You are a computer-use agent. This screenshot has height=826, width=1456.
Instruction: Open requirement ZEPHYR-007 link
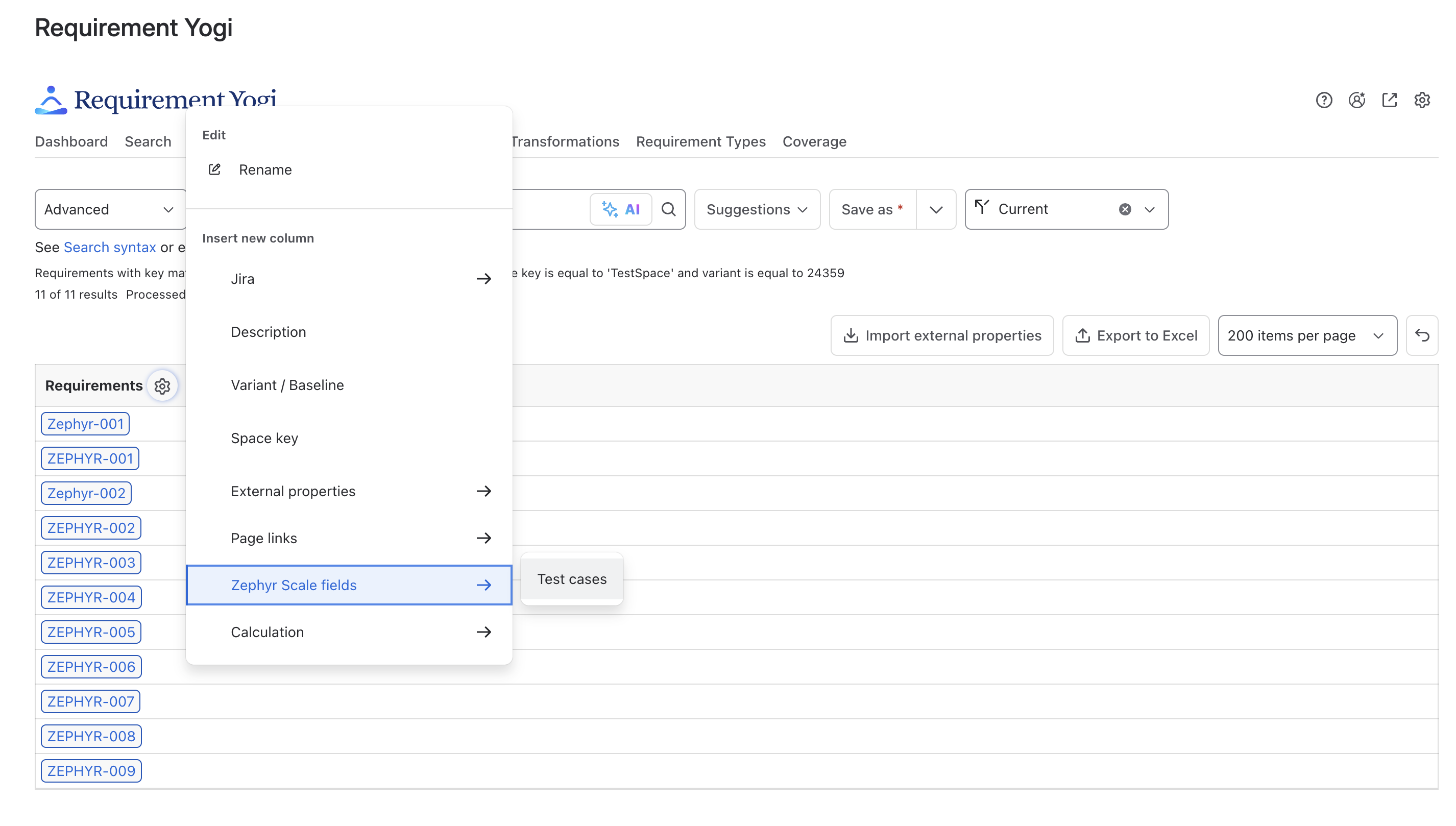pyautogui.click(x=91, y=701)
